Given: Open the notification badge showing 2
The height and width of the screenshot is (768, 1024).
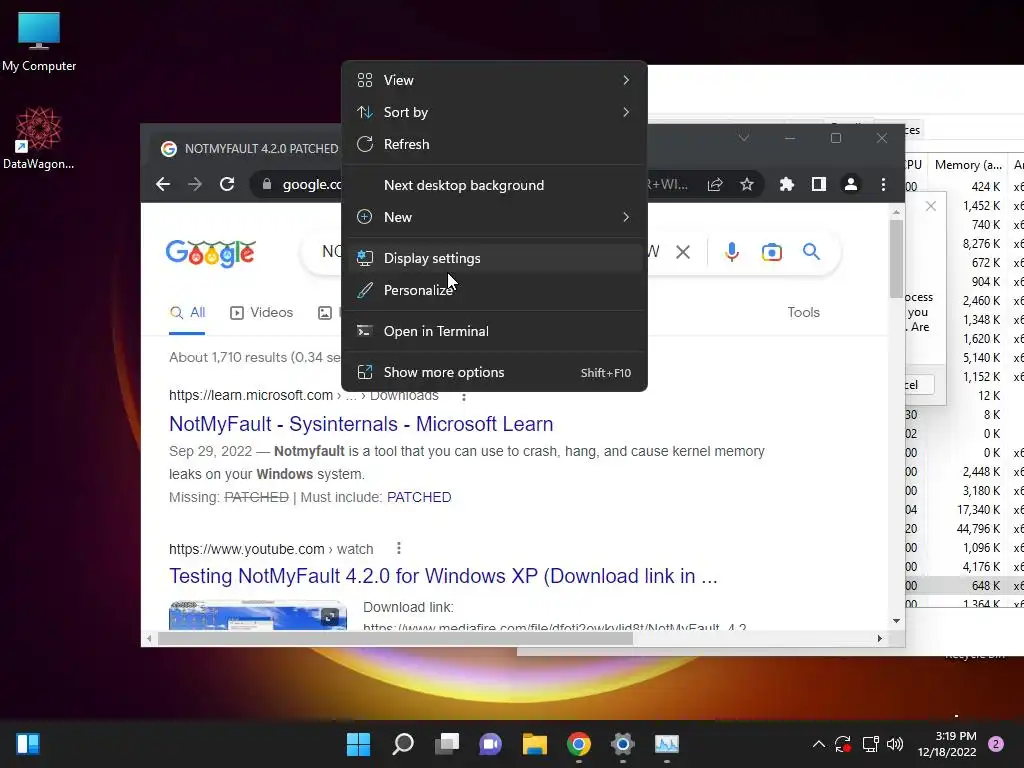Looking at the screenshot, I should pyautogui.click(x=996, y=744).
